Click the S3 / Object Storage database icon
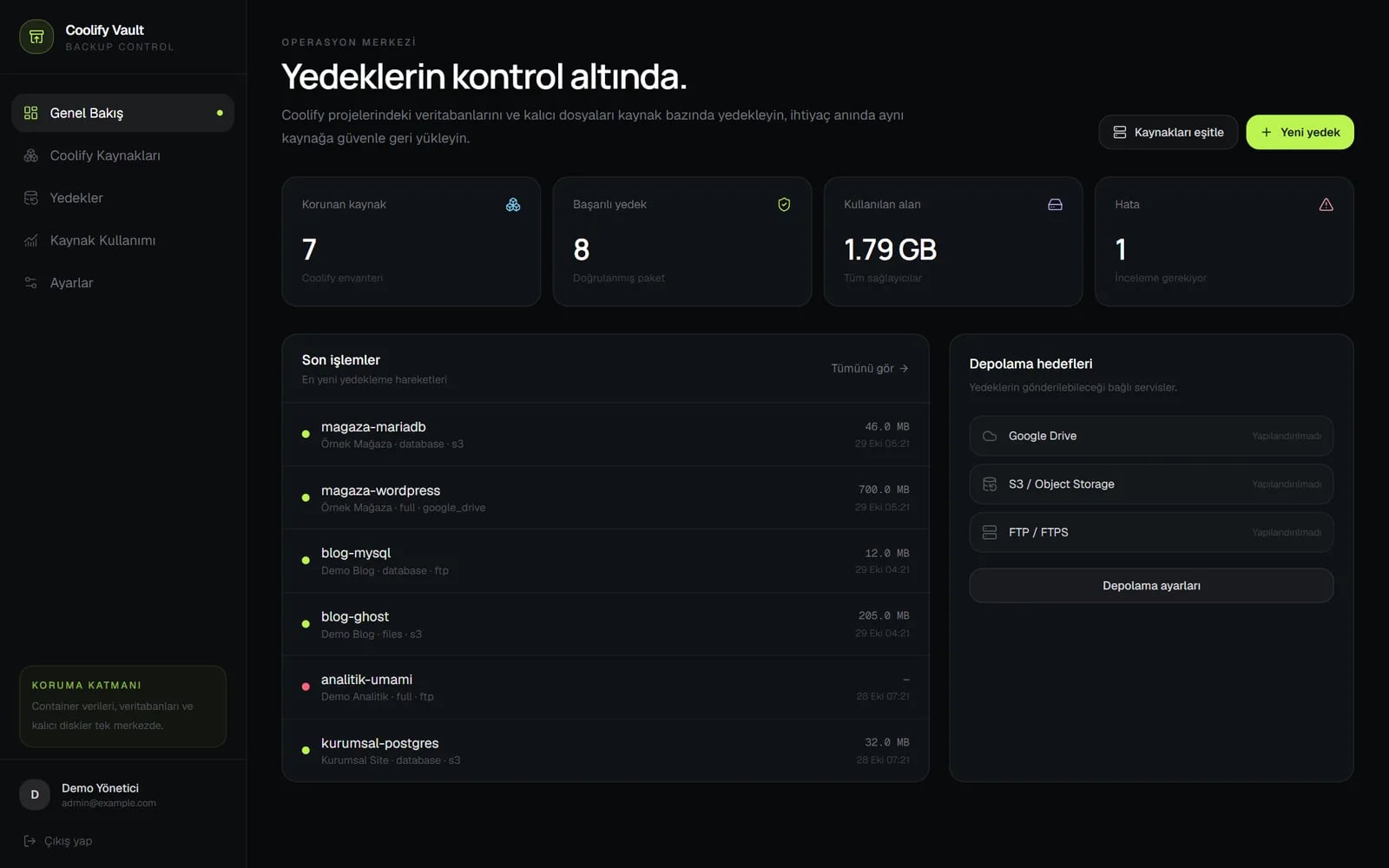This screenshot has height=868, width=1389. [x=990, y=484]
